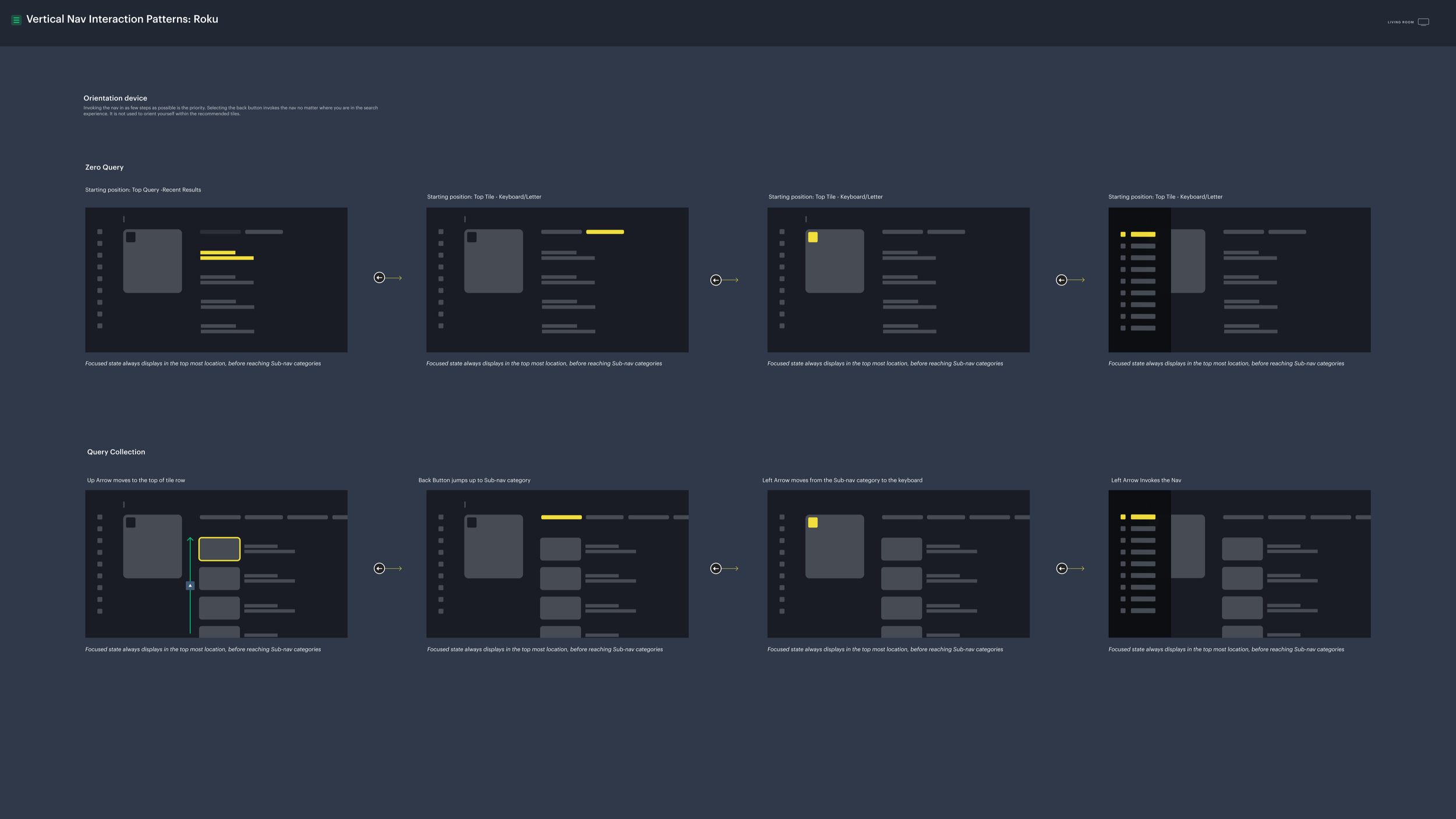Click back-arrow circle between first two Query Collection frames
This screenshot has height=819, width=1456.
[379, 569]
